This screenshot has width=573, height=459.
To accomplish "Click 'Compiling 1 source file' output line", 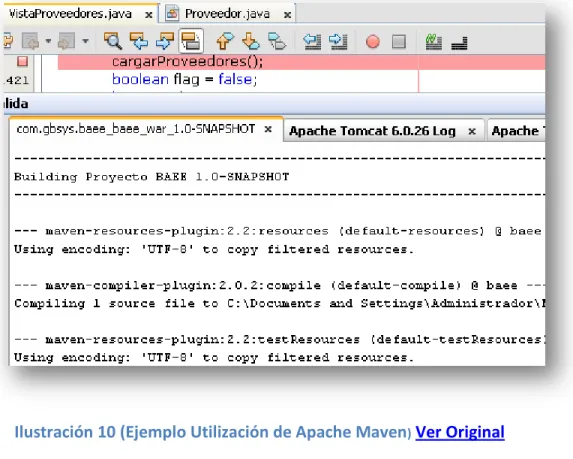I will [280, 303].
